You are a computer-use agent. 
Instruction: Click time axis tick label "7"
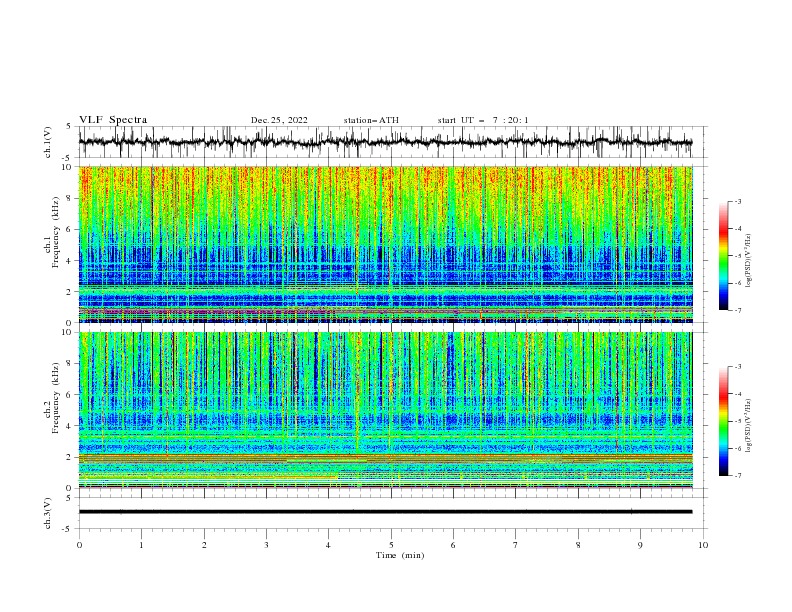pyautogui.click(x=516, y=545)
